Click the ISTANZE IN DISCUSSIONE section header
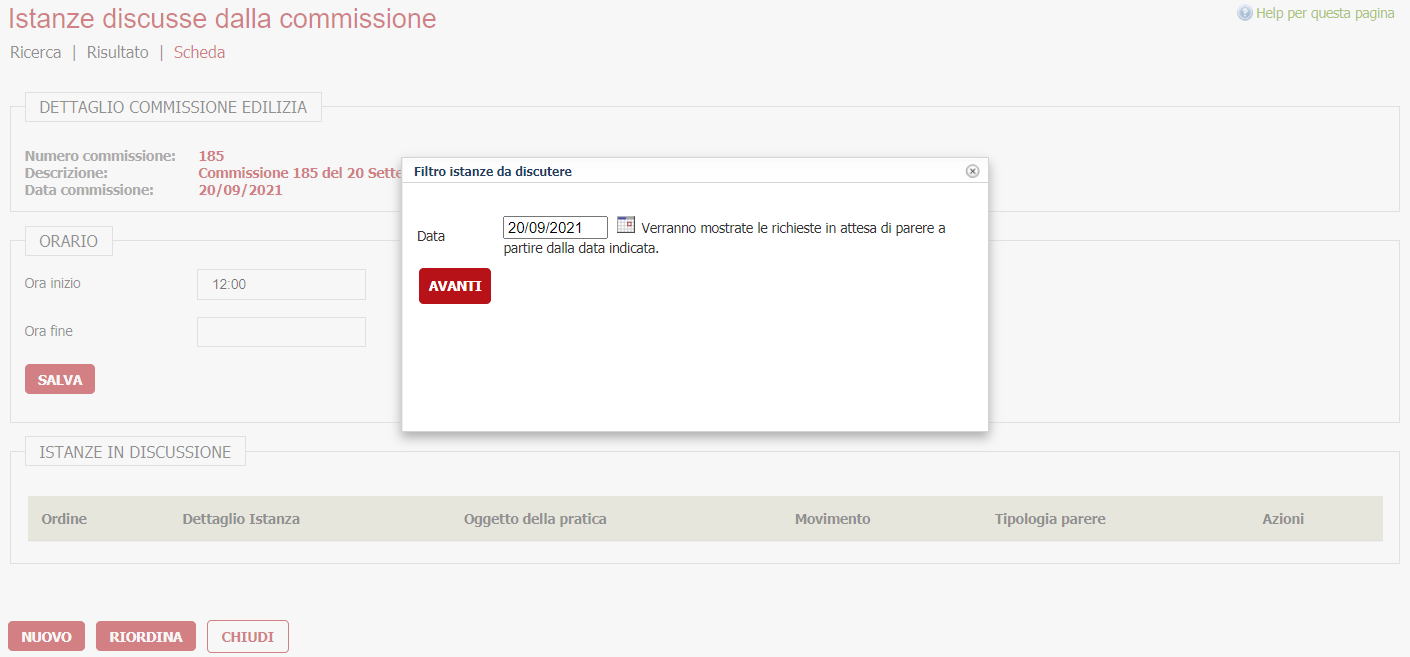The height and width of the screenshot is (657, 1410). [x=135, y=450]
